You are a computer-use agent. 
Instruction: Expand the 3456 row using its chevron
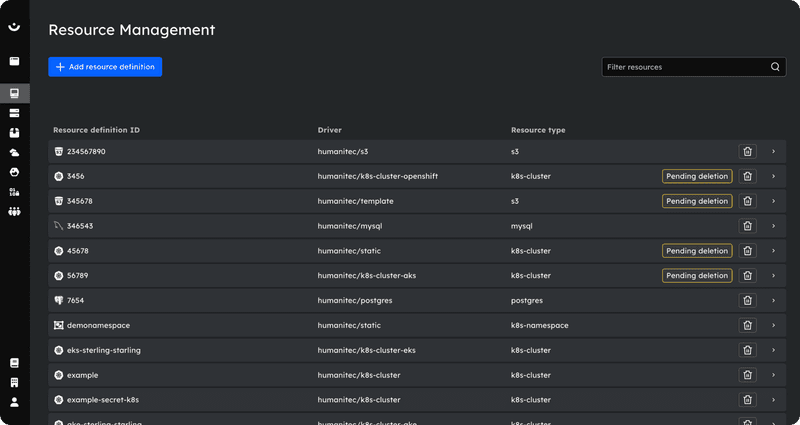click(773, 176)
